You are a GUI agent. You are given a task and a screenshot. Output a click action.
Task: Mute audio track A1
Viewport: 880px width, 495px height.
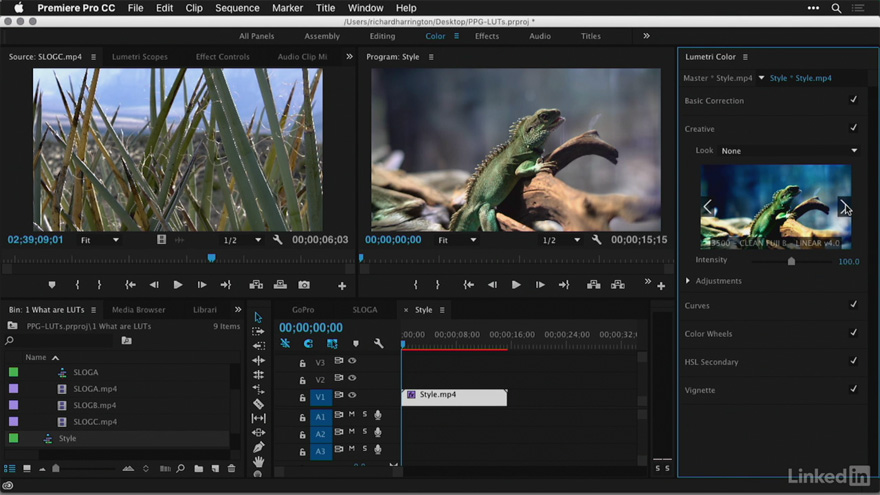pyautogui.click(x=352, y=415)
